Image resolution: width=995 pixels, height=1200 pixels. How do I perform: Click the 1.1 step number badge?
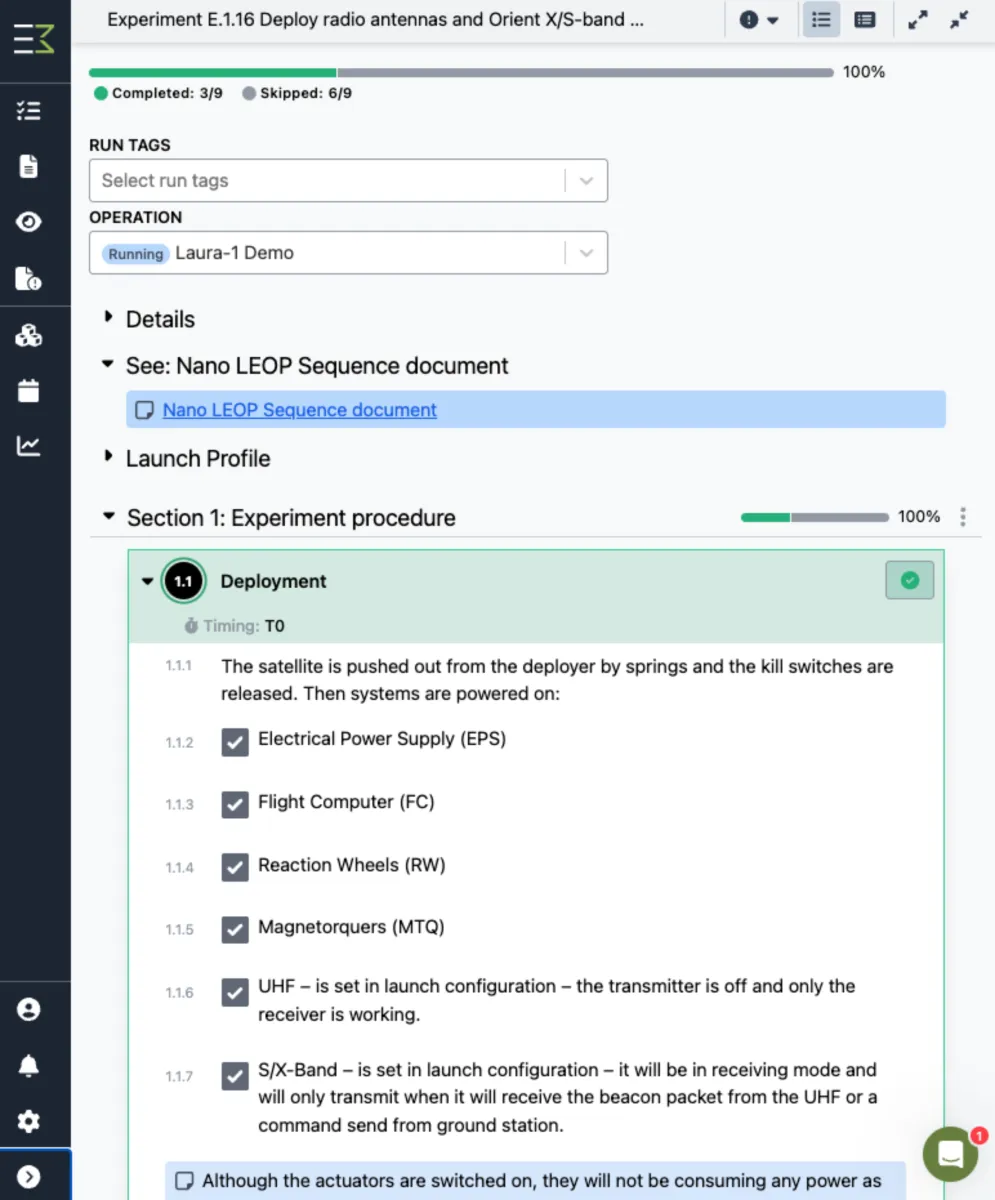[183, 581]
